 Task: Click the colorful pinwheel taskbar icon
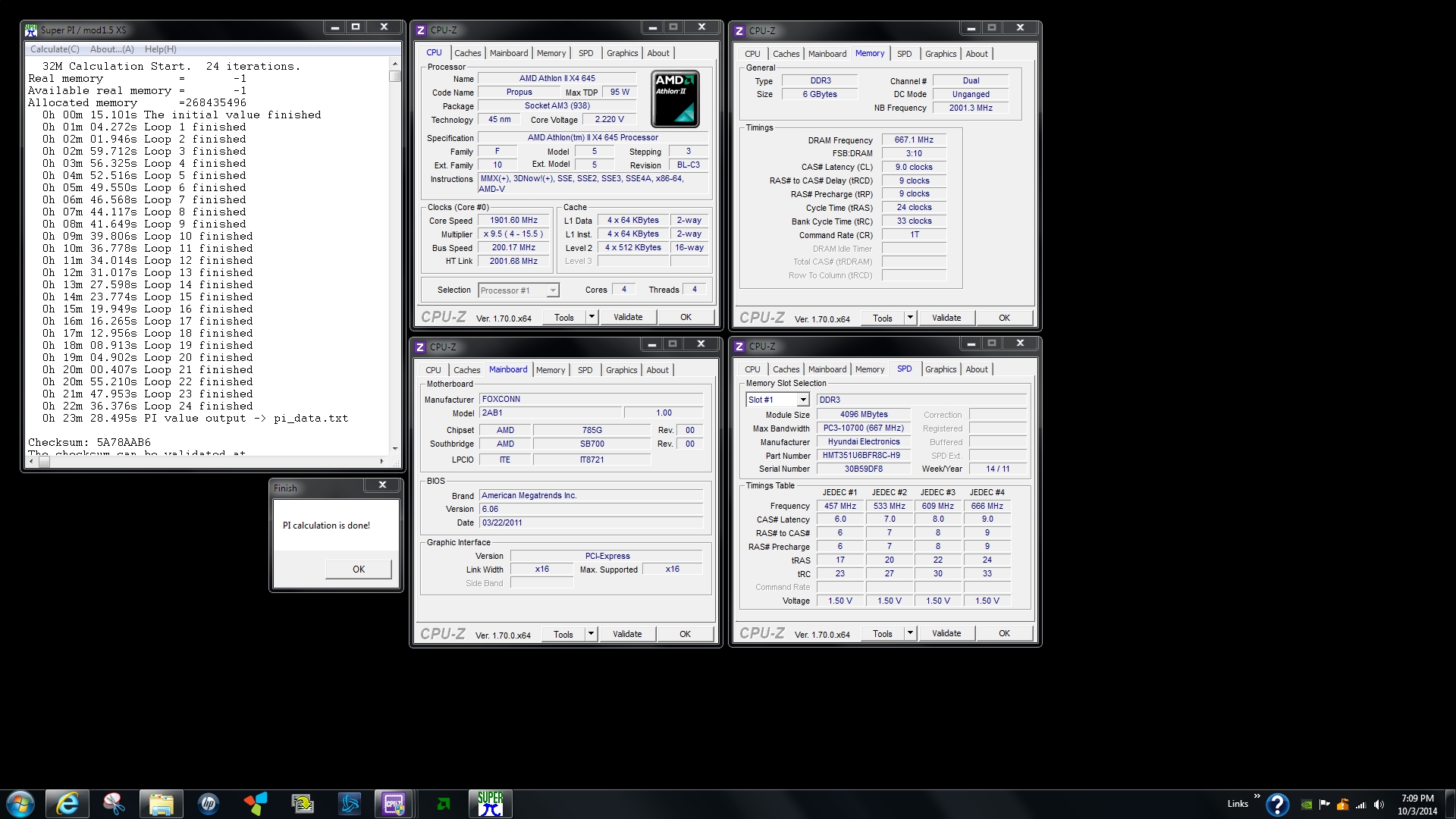click(x=256, y=804)
